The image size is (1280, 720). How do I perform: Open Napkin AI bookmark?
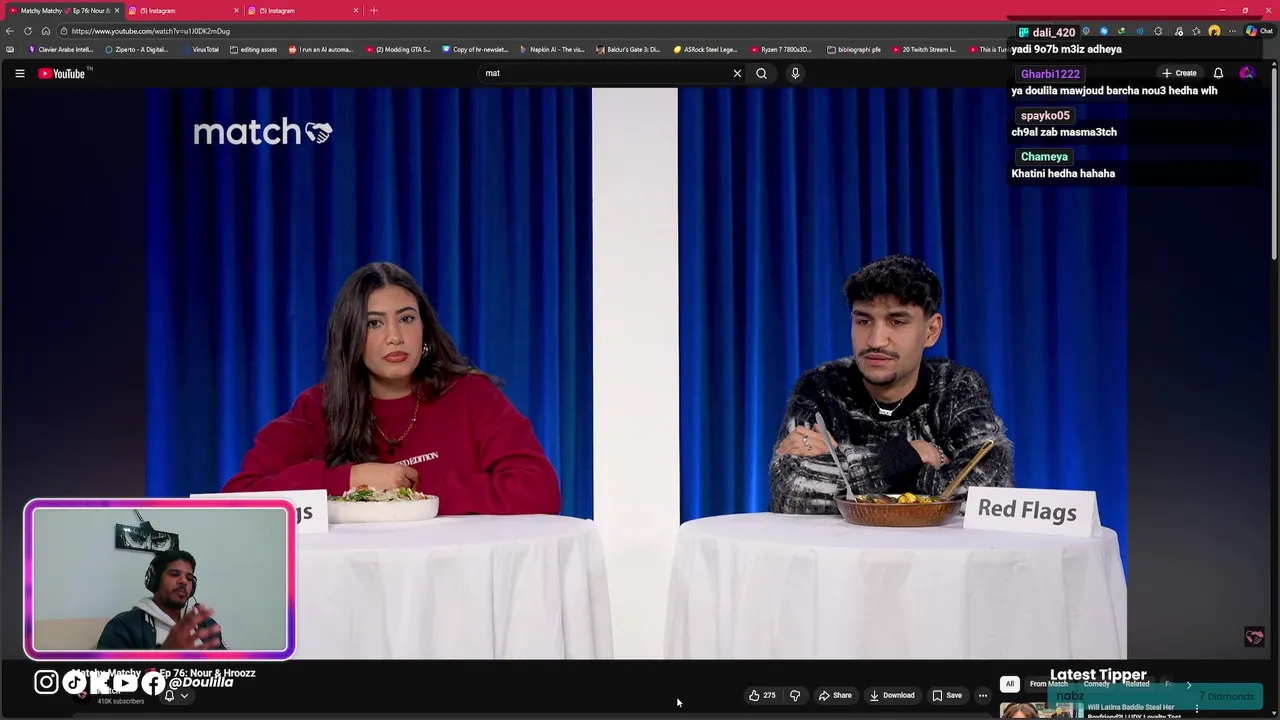[552, 49]
